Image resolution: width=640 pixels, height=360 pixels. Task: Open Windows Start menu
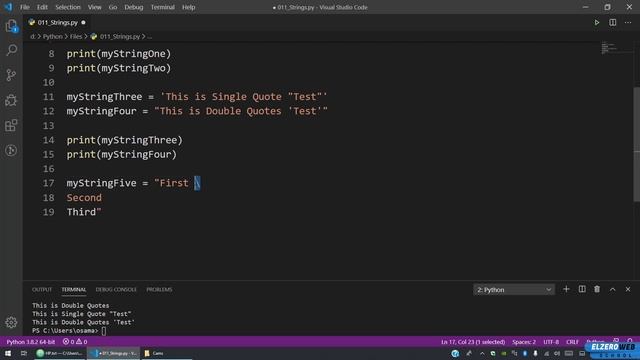pyautogui.click(x=8, y=353)
